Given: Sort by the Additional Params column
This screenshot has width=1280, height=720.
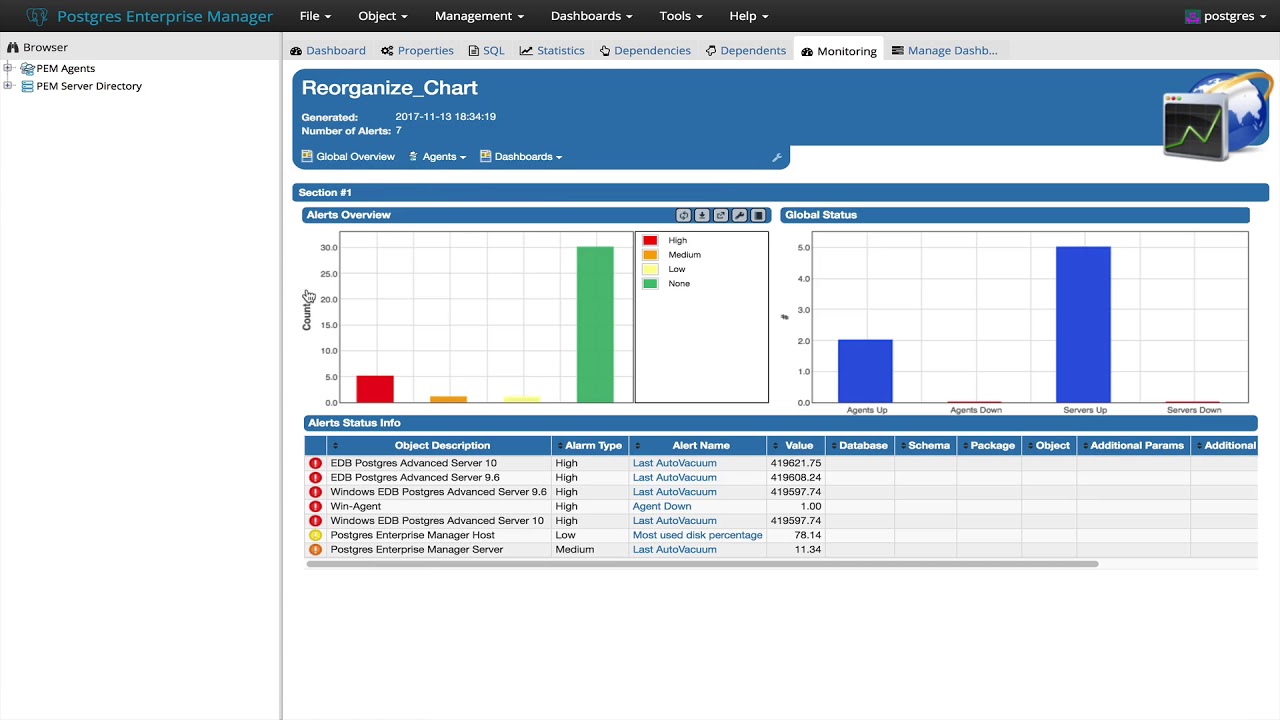Looking at the screenshot, I should [1133, 446].
